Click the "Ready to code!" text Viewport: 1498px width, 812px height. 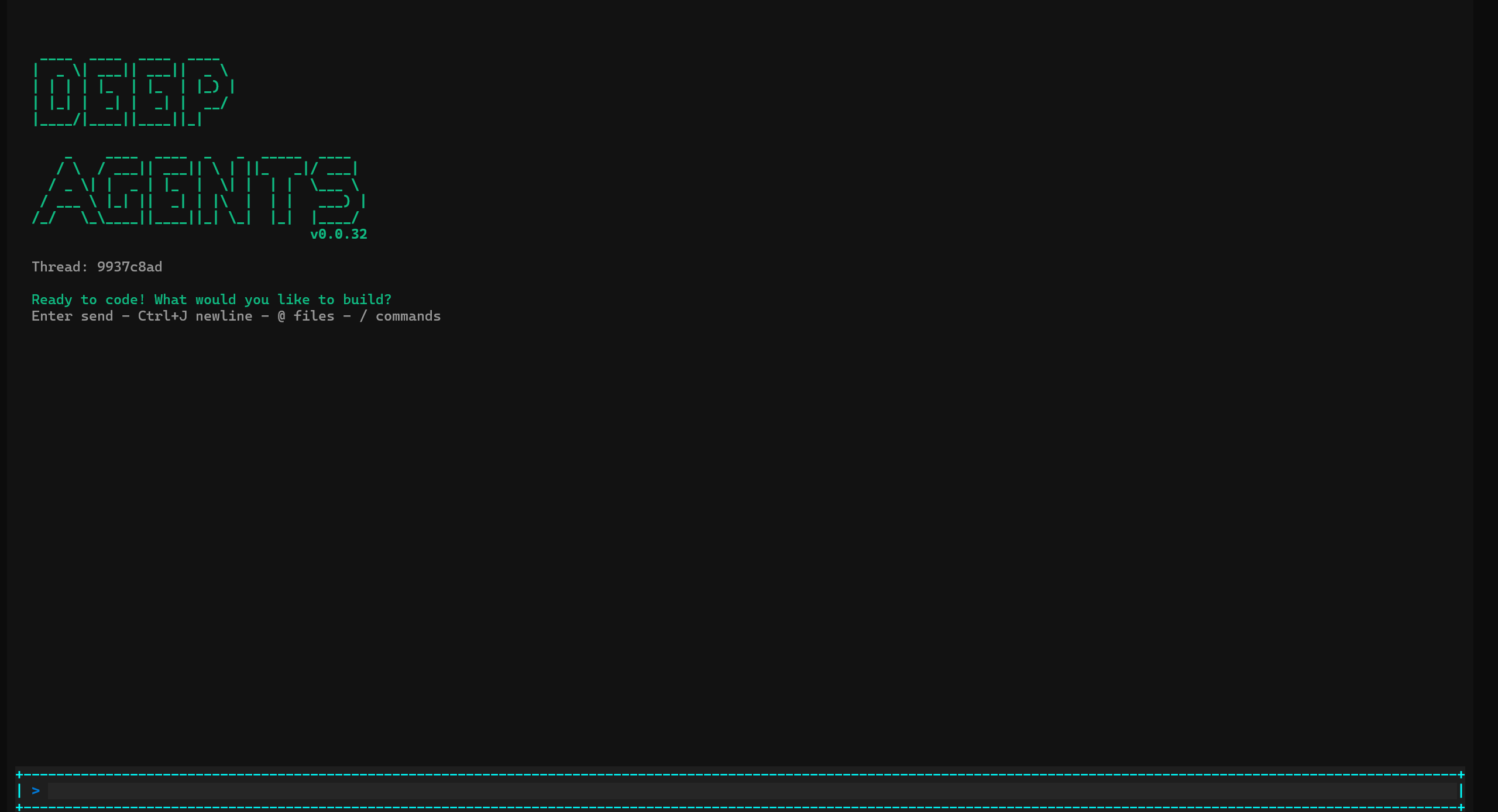tap(88, 300)
